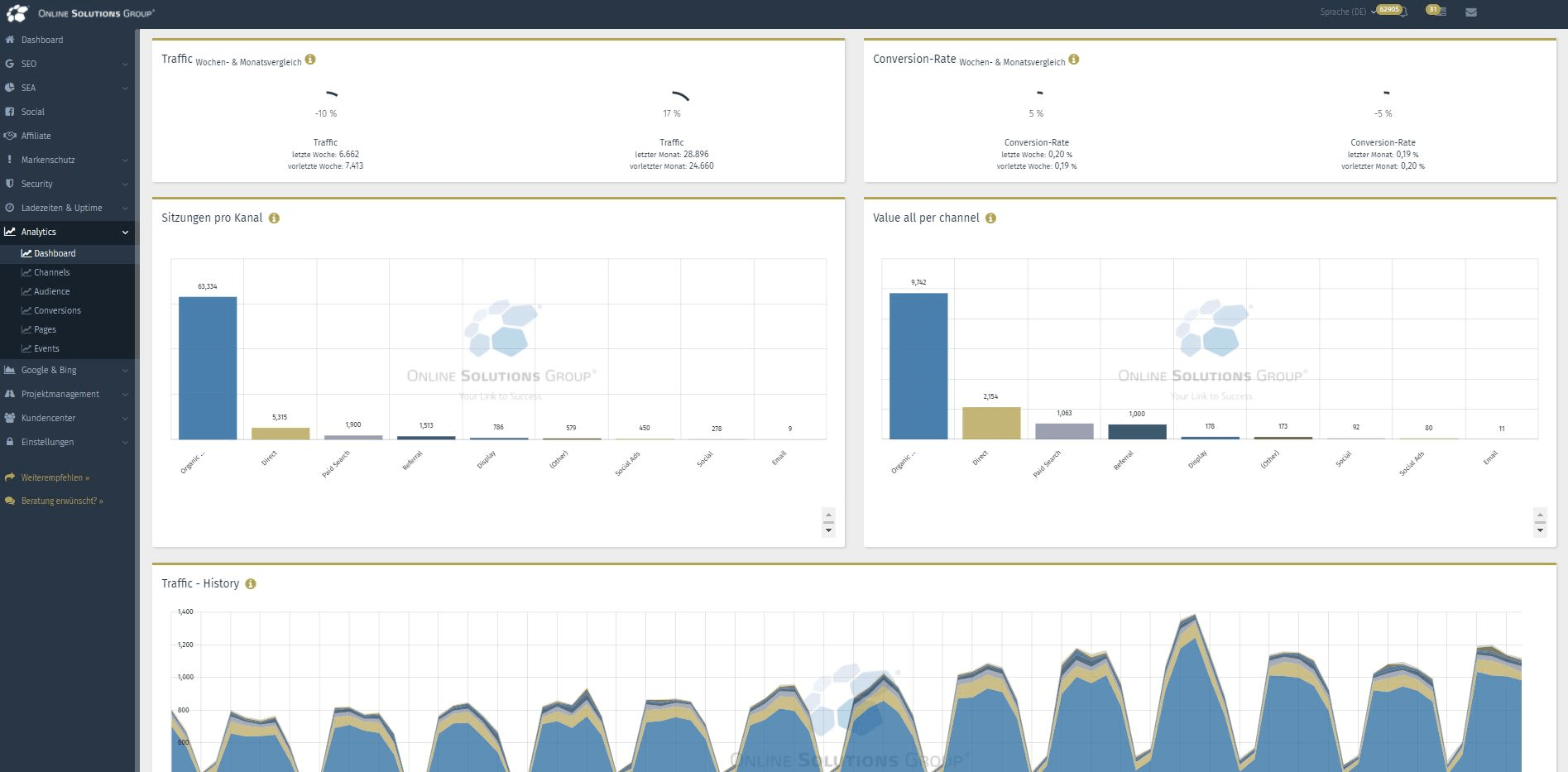The height and width of the screenshot is (772, 1568).
Task: Follow the Beratung erwünscht? » link
Action: (x=62, y=501)
